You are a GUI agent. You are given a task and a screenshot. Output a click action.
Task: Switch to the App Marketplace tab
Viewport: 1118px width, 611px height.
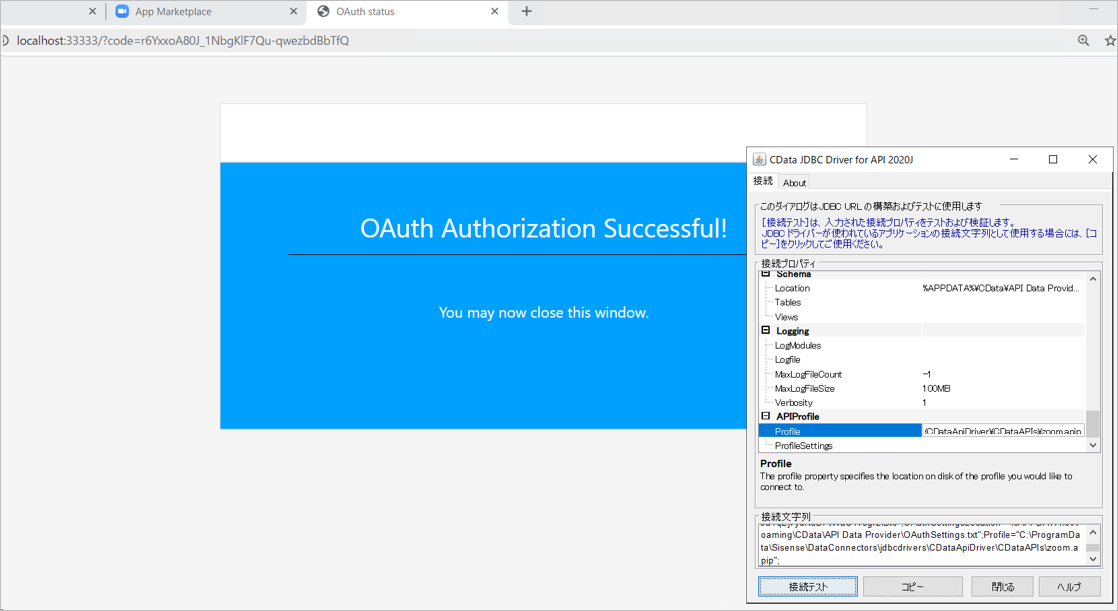(207, 11)
